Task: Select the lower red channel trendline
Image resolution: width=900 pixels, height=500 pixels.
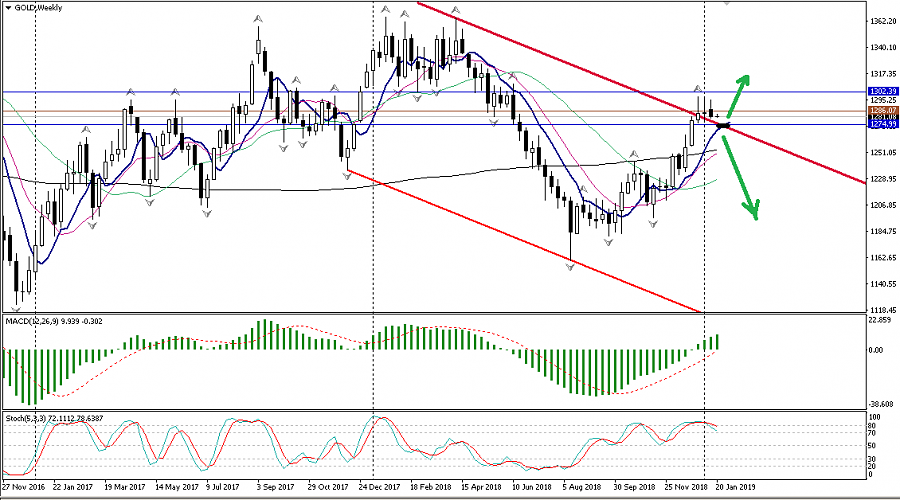Action: coord(520,238)
